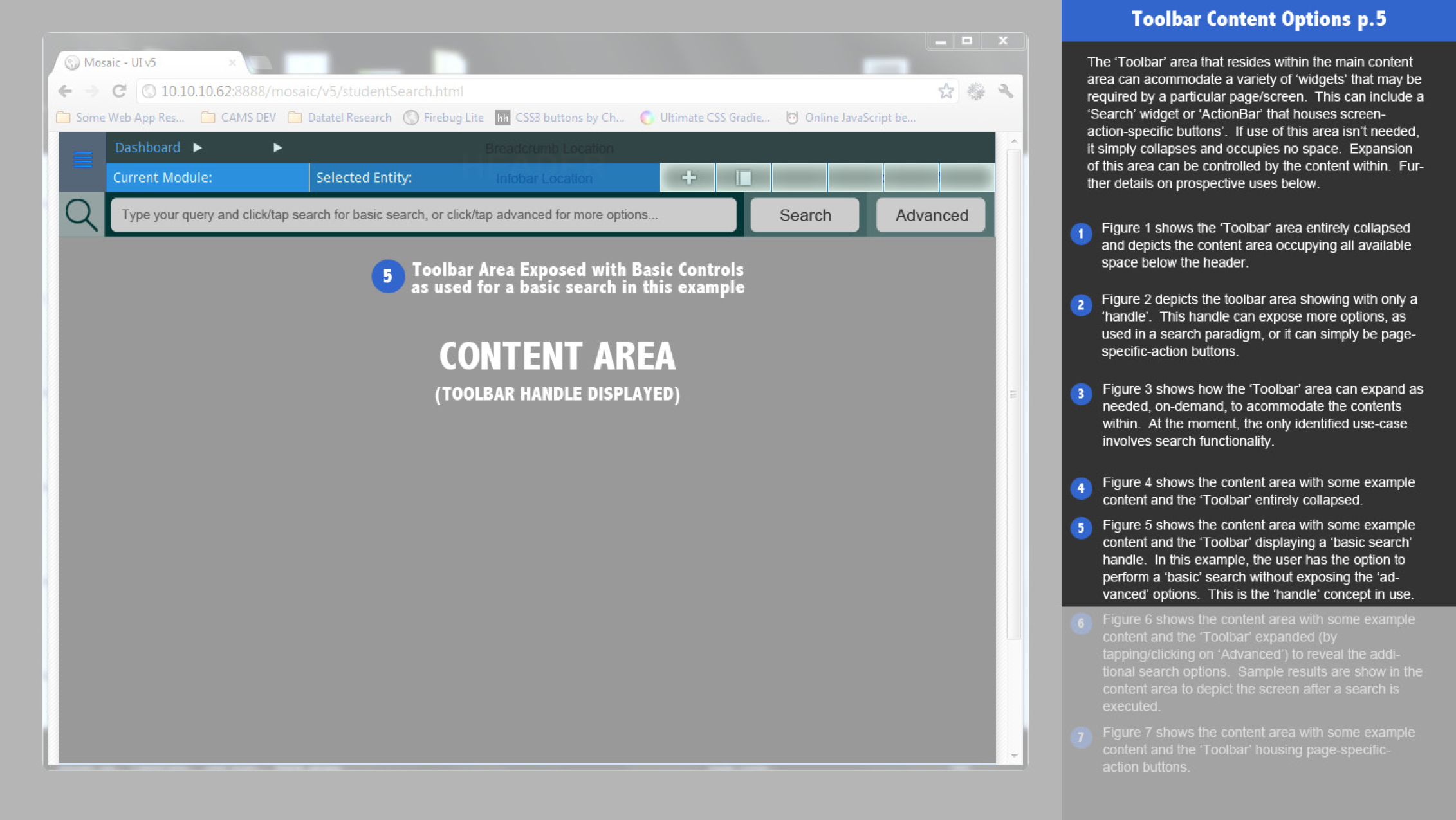
Task: Expand arrow next to Dashboard breadcrumb
Action: coord(198,148)
